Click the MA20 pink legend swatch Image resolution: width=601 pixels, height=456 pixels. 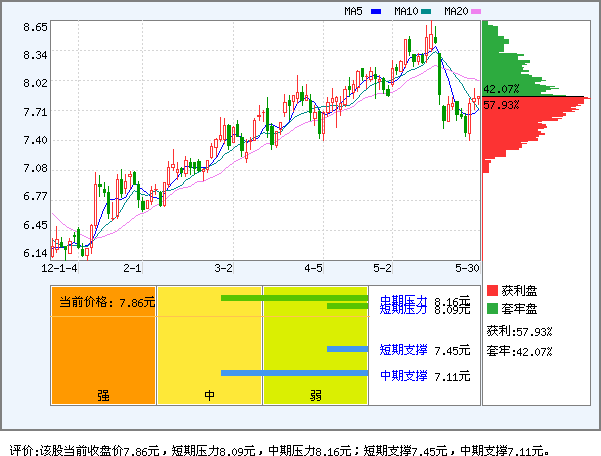click(x=476, y=11)
